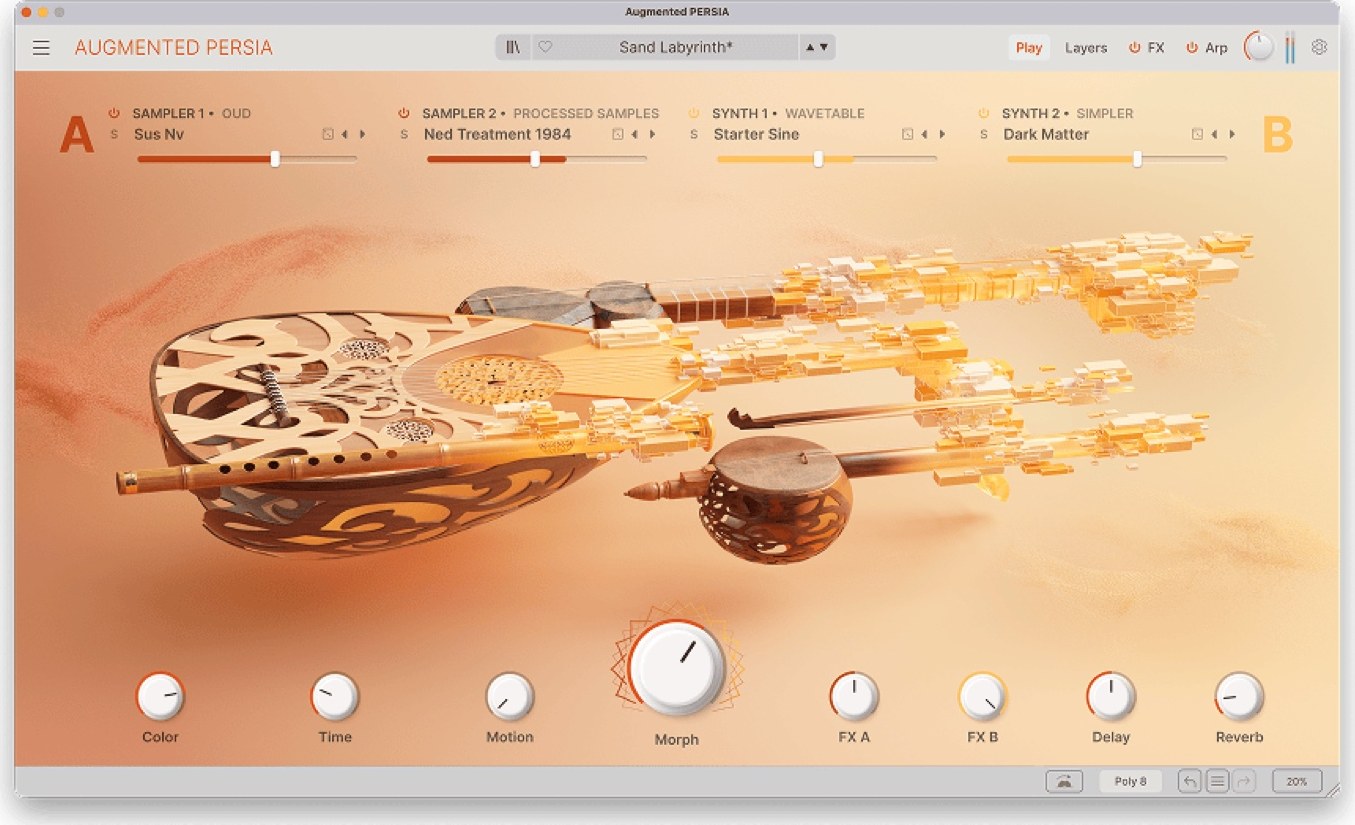
Task: Click the Dark Matter source name
Action: 1046,134
